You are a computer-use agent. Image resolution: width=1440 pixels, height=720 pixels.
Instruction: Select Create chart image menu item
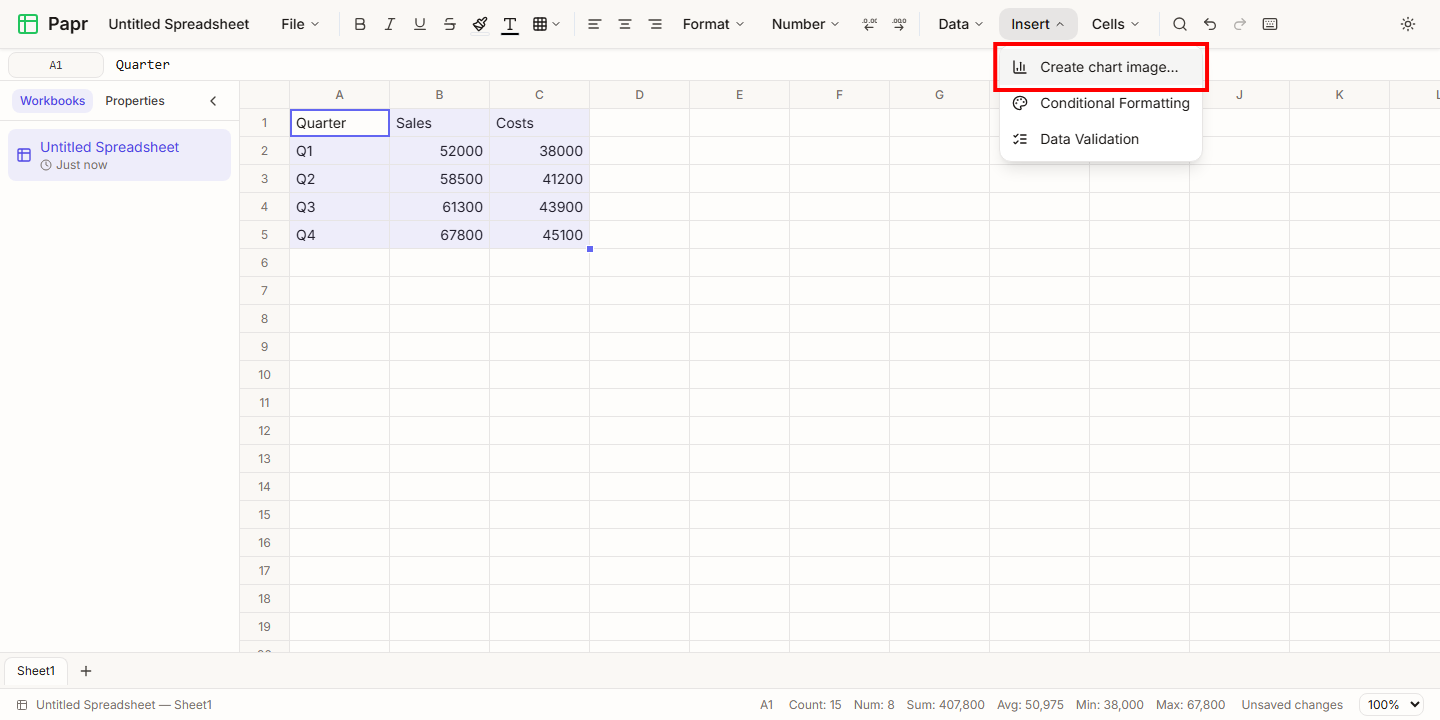point(1101,67)
